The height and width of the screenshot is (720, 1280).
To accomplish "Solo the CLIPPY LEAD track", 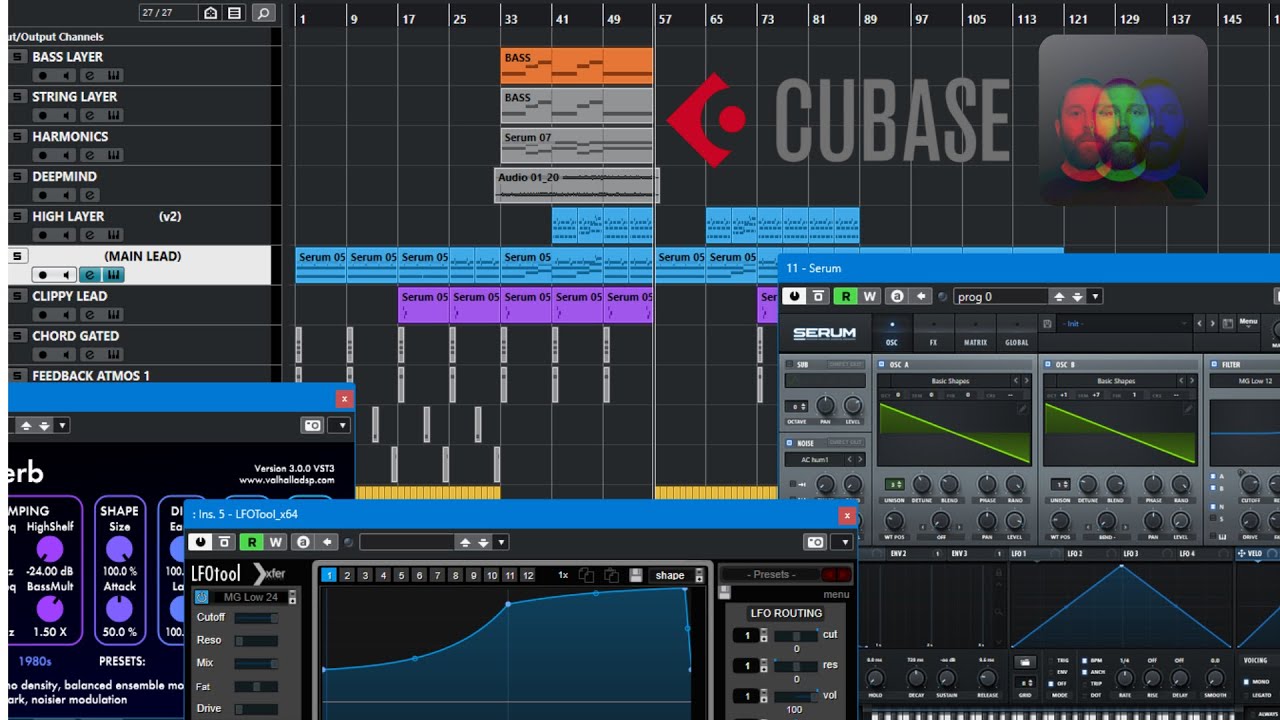I will [16, 296].
